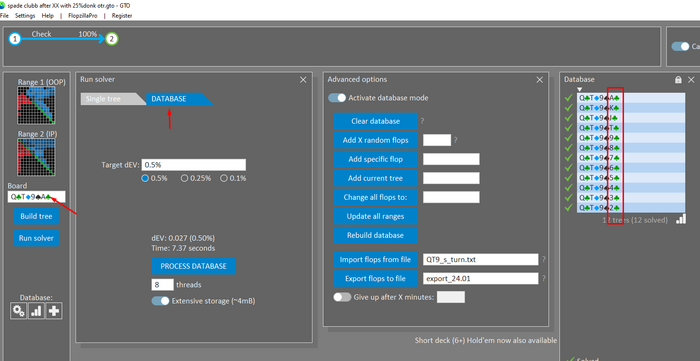The image size is (700, 361).
Task: Close the Run solver panel
Action: [303, 79]
